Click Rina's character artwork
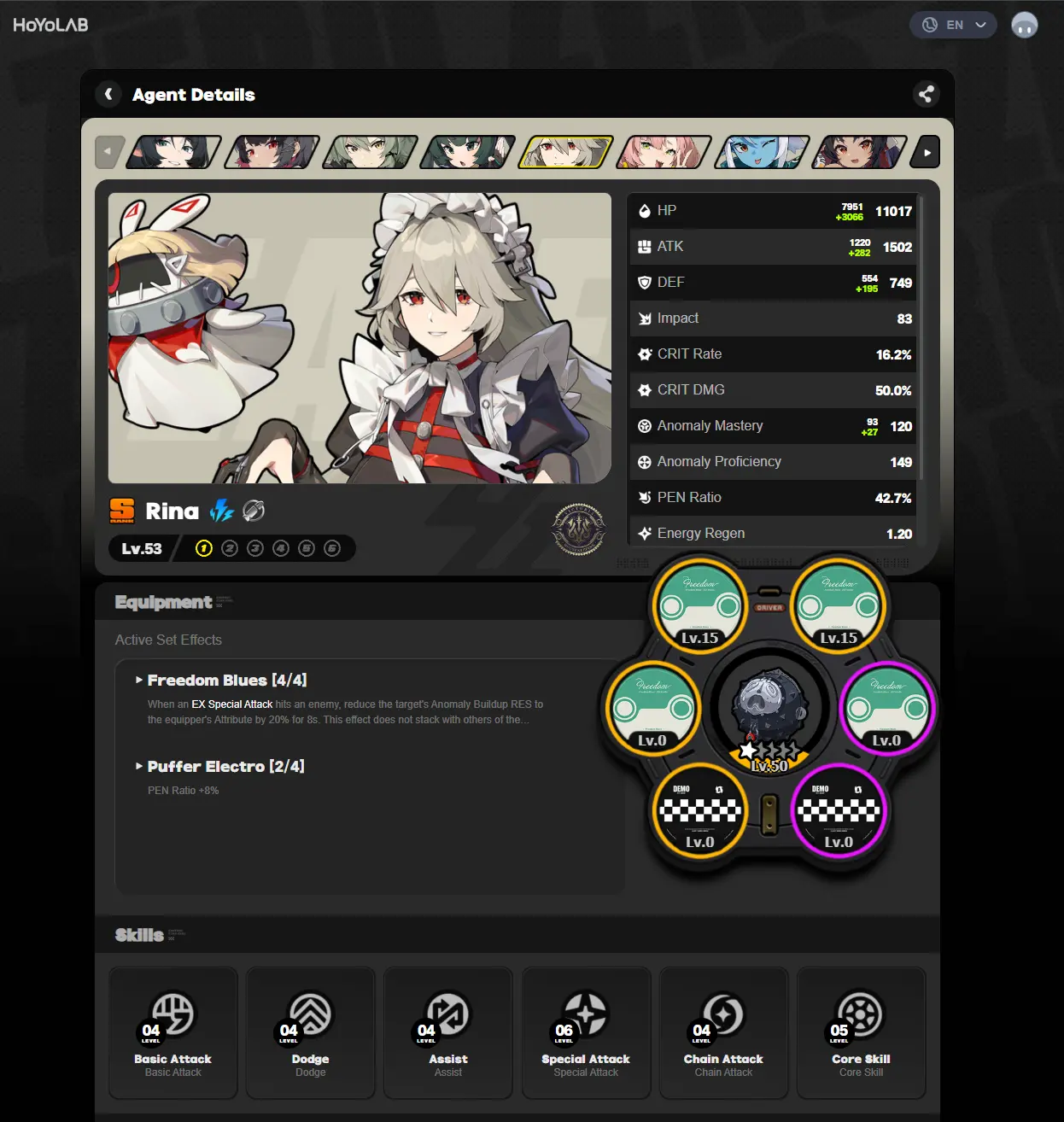This screenshot has height=1122, width=1064. coord(360,338)
